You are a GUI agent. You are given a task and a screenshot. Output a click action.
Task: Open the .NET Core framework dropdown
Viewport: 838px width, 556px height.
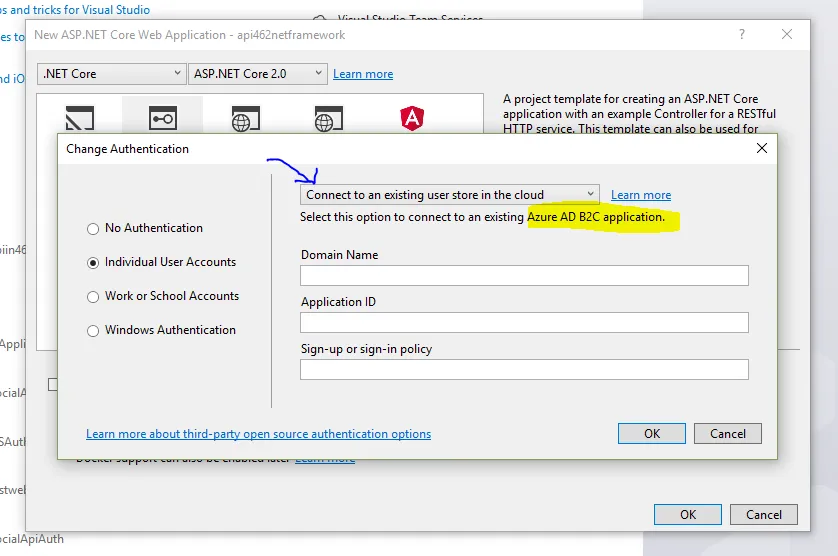(112, 74)
